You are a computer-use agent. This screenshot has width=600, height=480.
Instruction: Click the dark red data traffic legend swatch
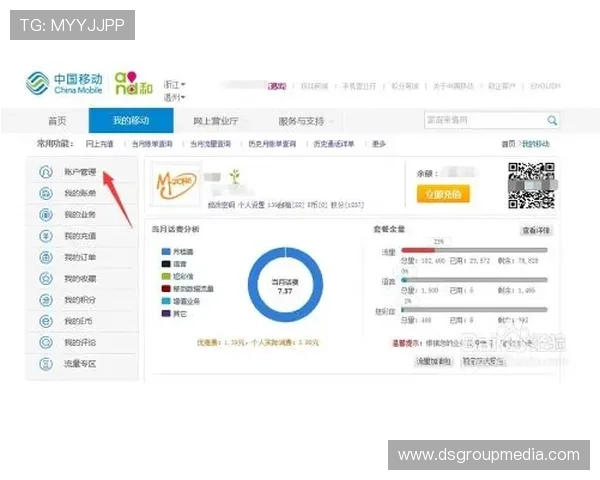pyautogui.click(x=166, y=288)
